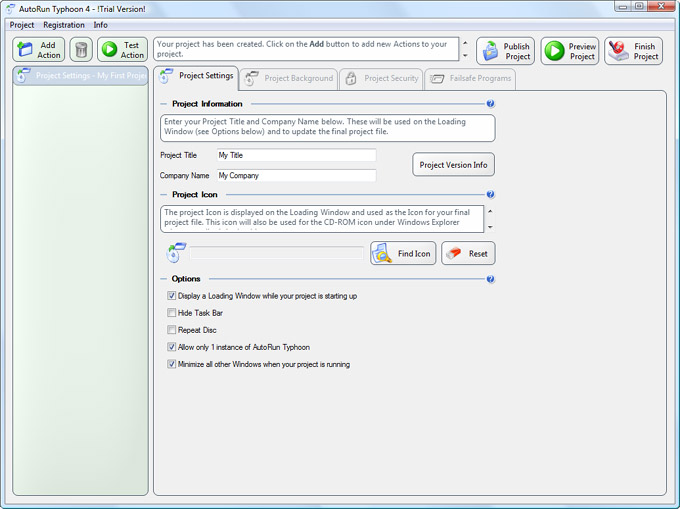
Task: Click Publish Project in the toolbar
Action: tap(505, 51)
